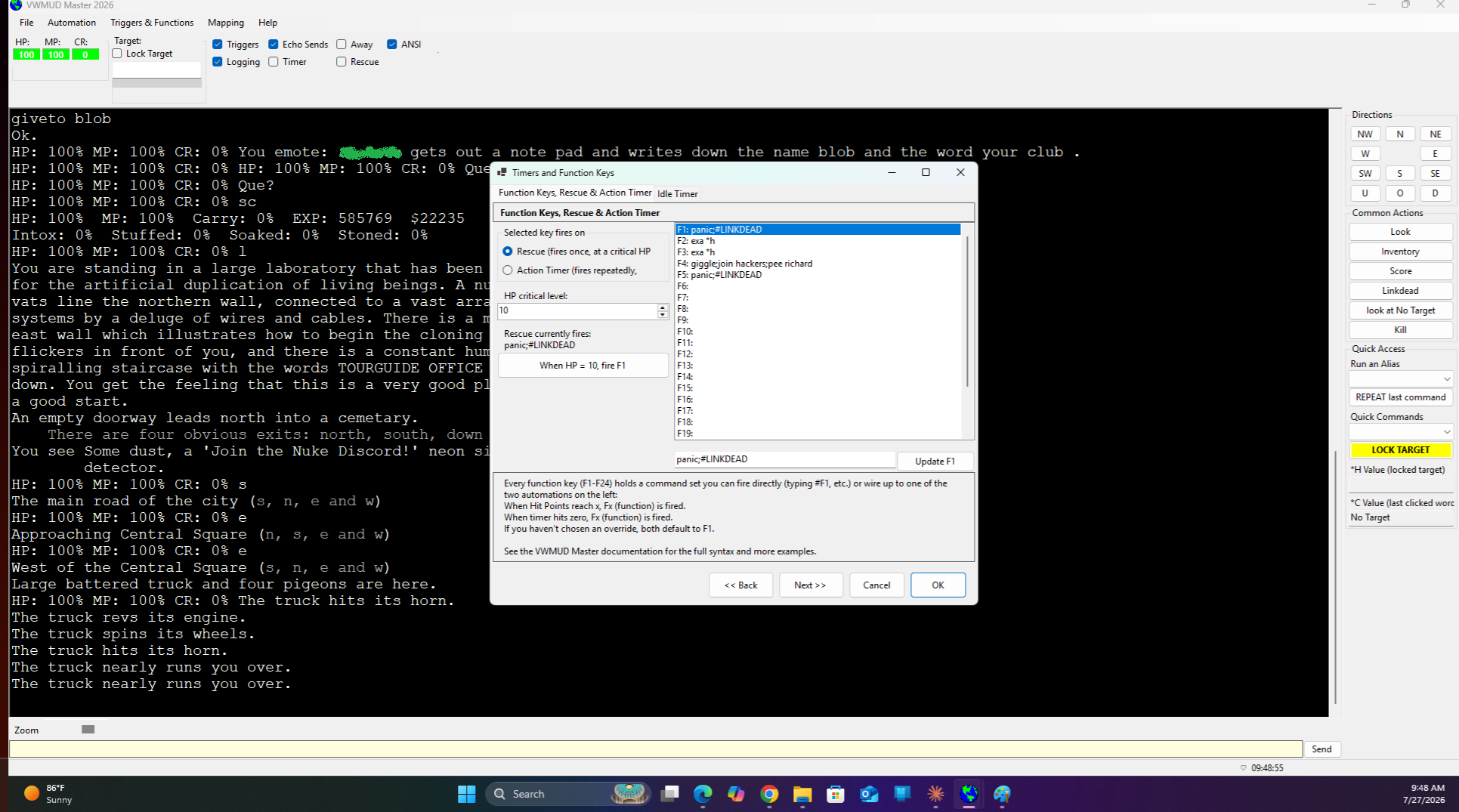The height and width of the screenshot is (812, 1459).
Task: Maximize the Timers and Function Keys dialog
Action: point(926,172)
